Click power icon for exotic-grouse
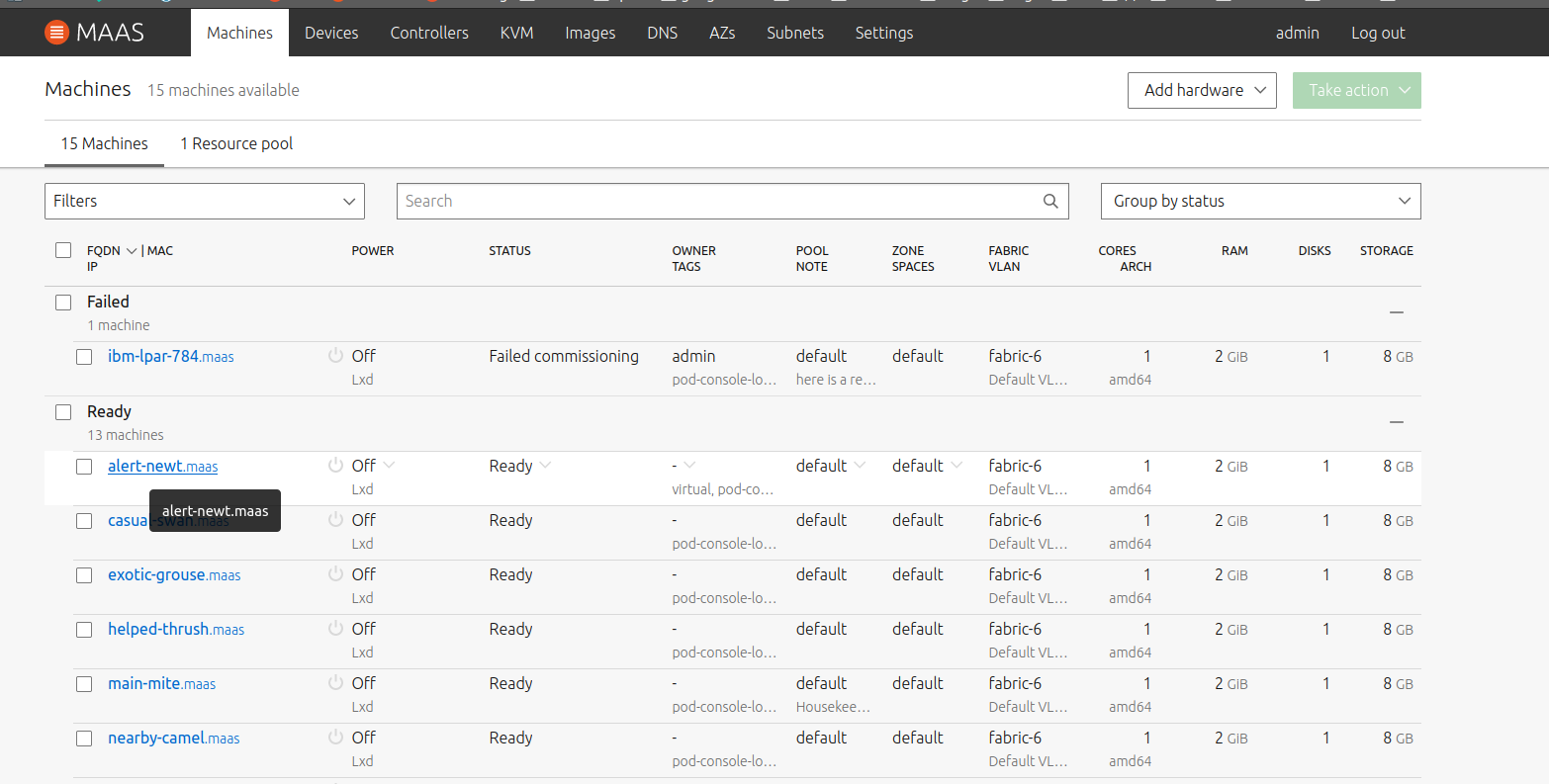1549x784 pixels. (335, 574)
